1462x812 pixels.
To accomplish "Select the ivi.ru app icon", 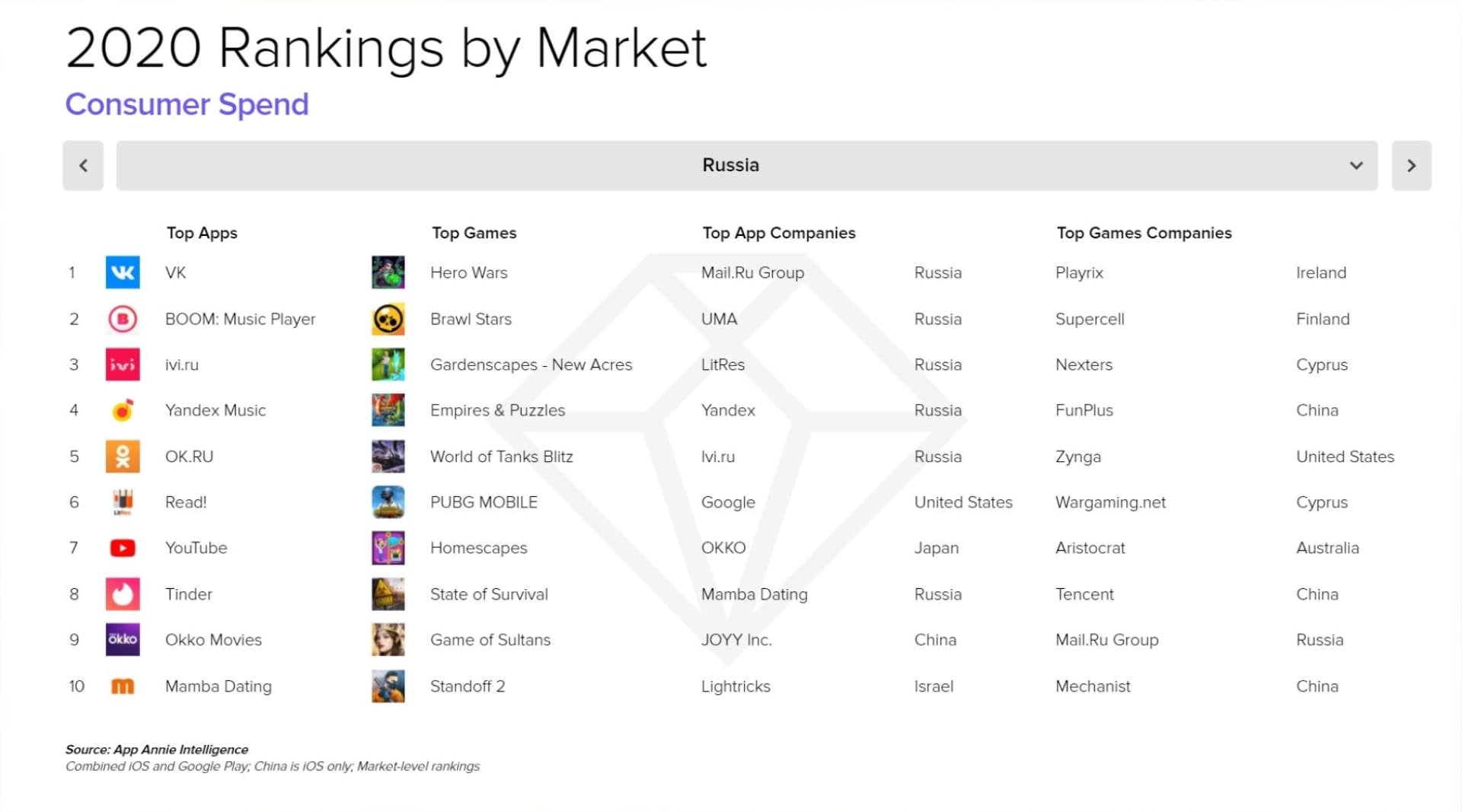I will pyautogui.click(x=123, y=365).
